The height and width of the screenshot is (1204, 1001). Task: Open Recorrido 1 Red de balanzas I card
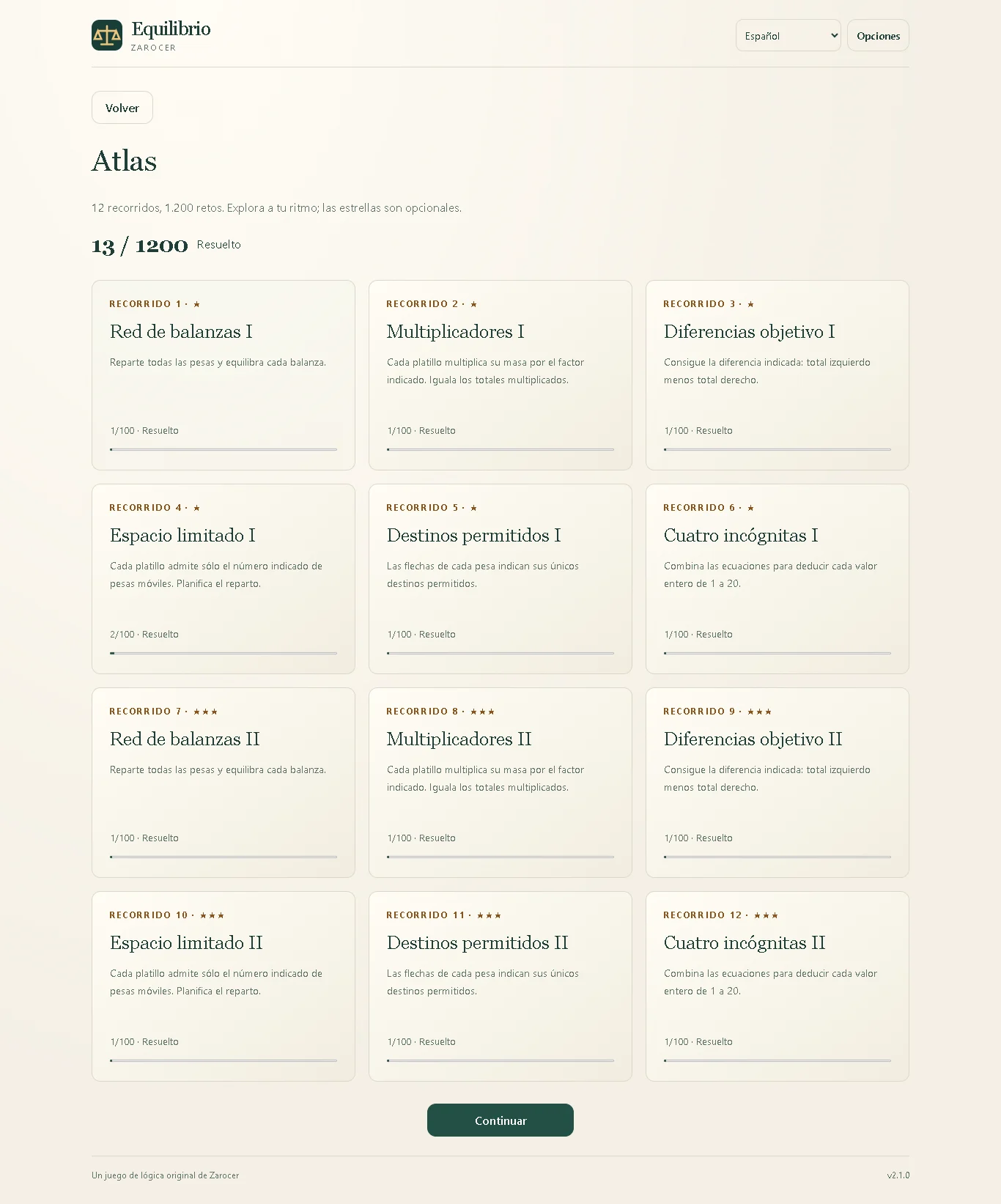click(x=224, y=375)
